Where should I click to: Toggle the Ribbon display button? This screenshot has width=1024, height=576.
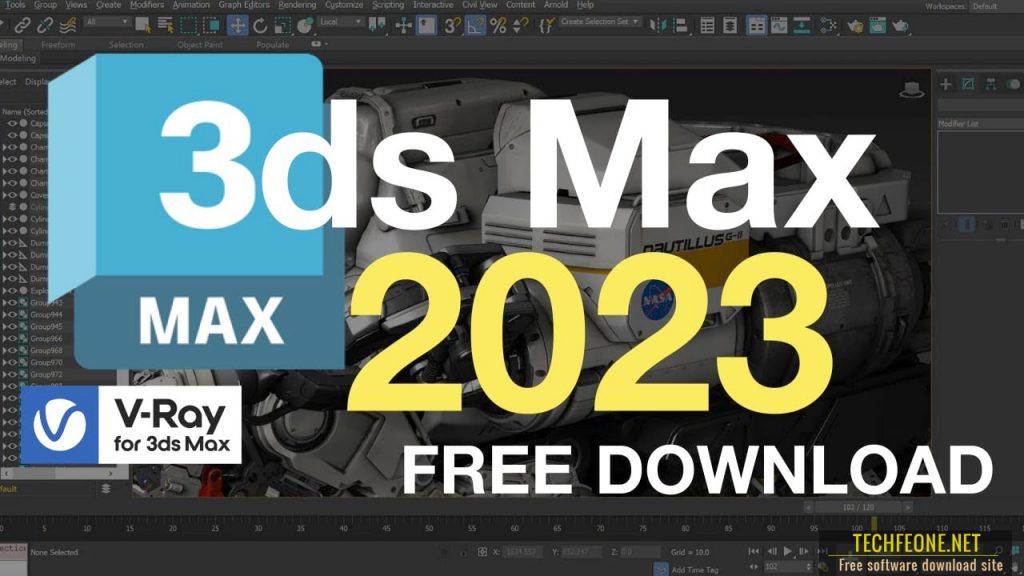click(x=756, y=25)
